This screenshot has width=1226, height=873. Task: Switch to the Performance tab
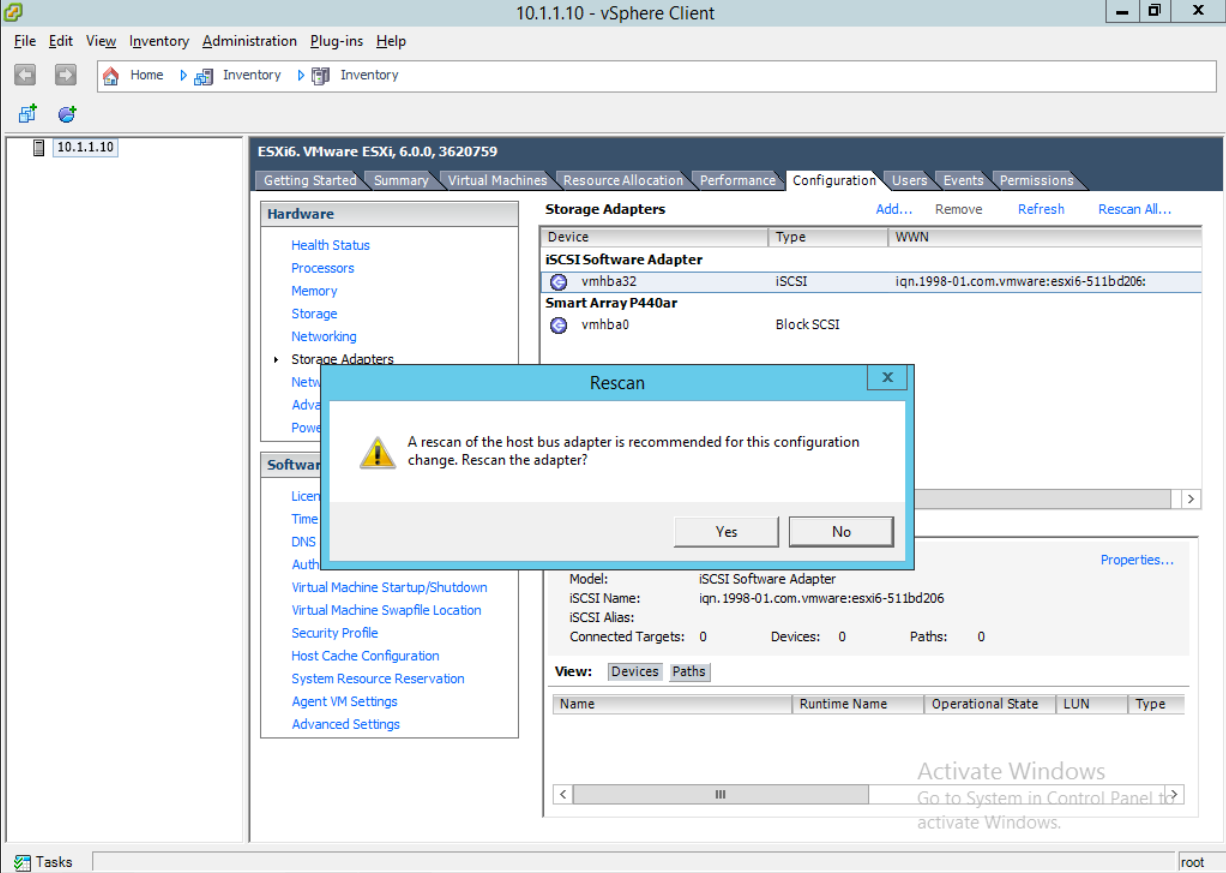coord(737,180)
